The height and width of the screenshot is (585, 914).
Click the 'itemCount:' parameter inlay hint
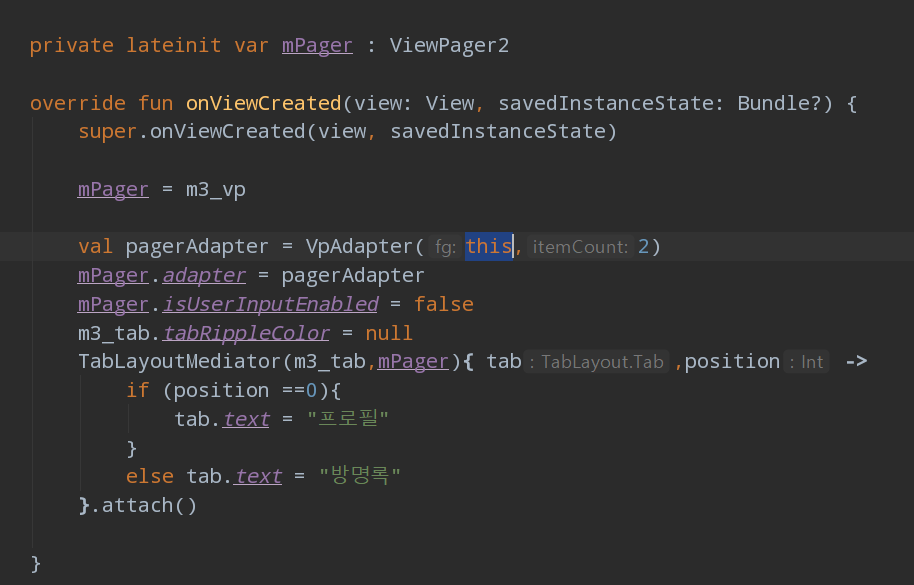580,247
